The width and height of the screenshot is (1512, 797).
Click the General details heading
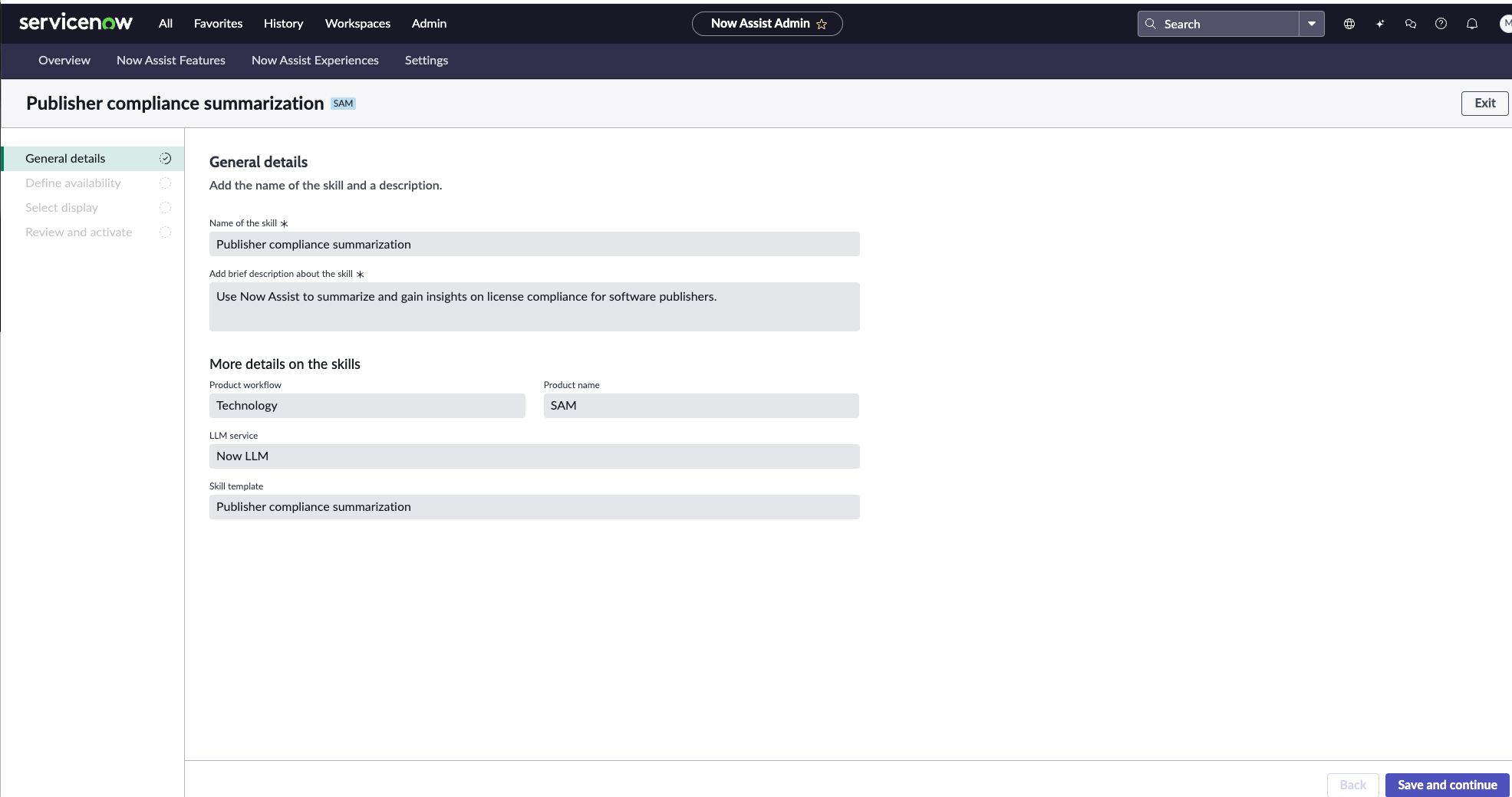[x=259, y=162]
